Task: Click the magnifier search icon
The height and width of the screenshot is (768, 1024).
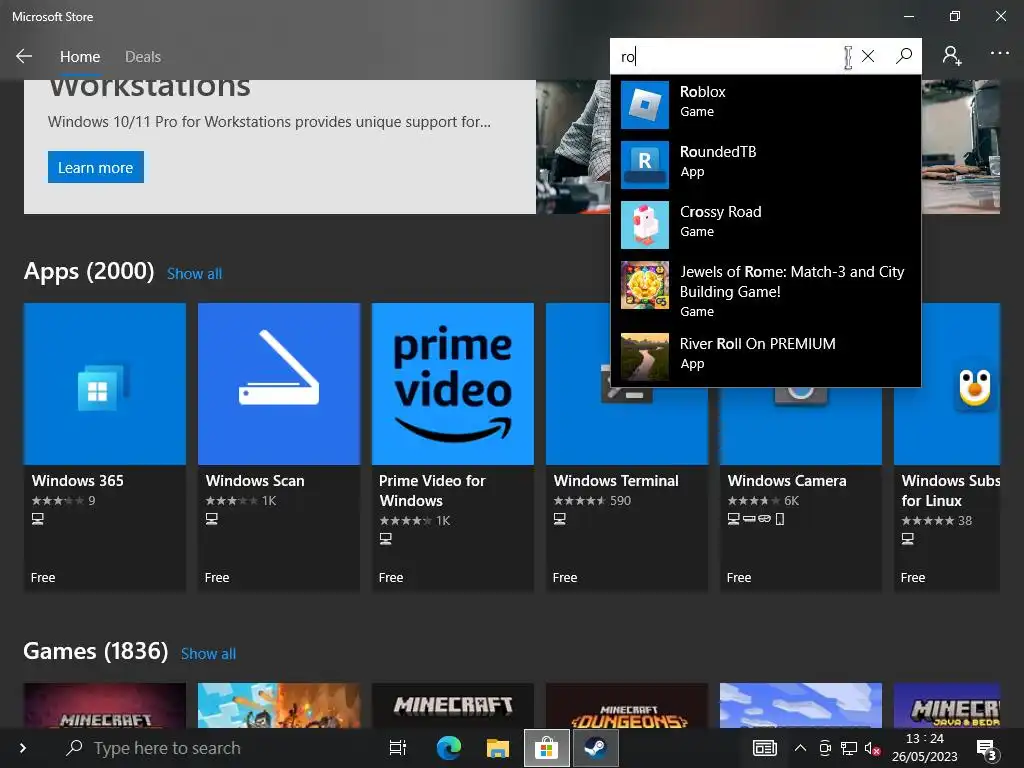Action: tap(904, 56)
